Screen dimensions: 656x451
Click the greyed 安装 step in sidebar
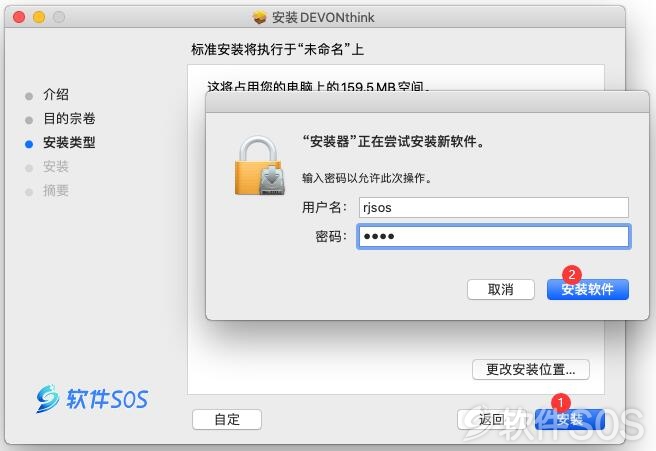[x=56, y=167]
